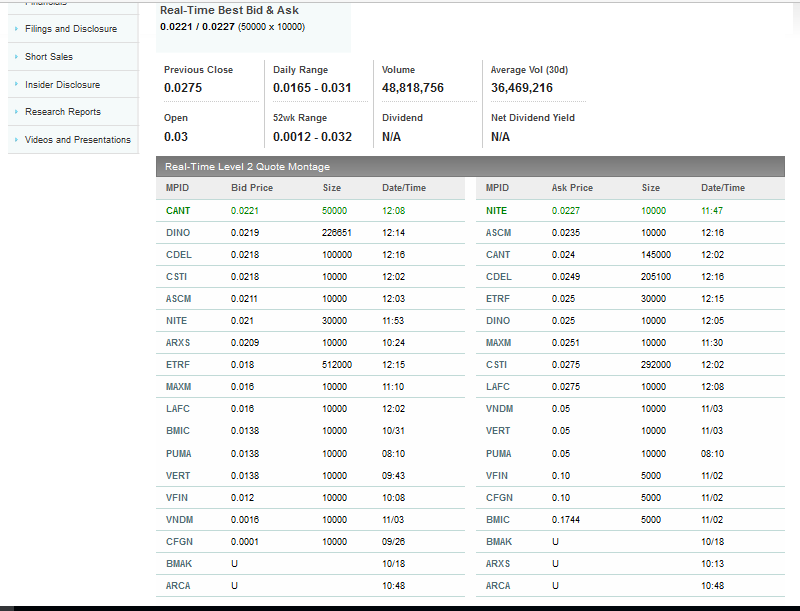
Task: Select the NITE best ask row MPID
Action: click(x=497, y=211)
